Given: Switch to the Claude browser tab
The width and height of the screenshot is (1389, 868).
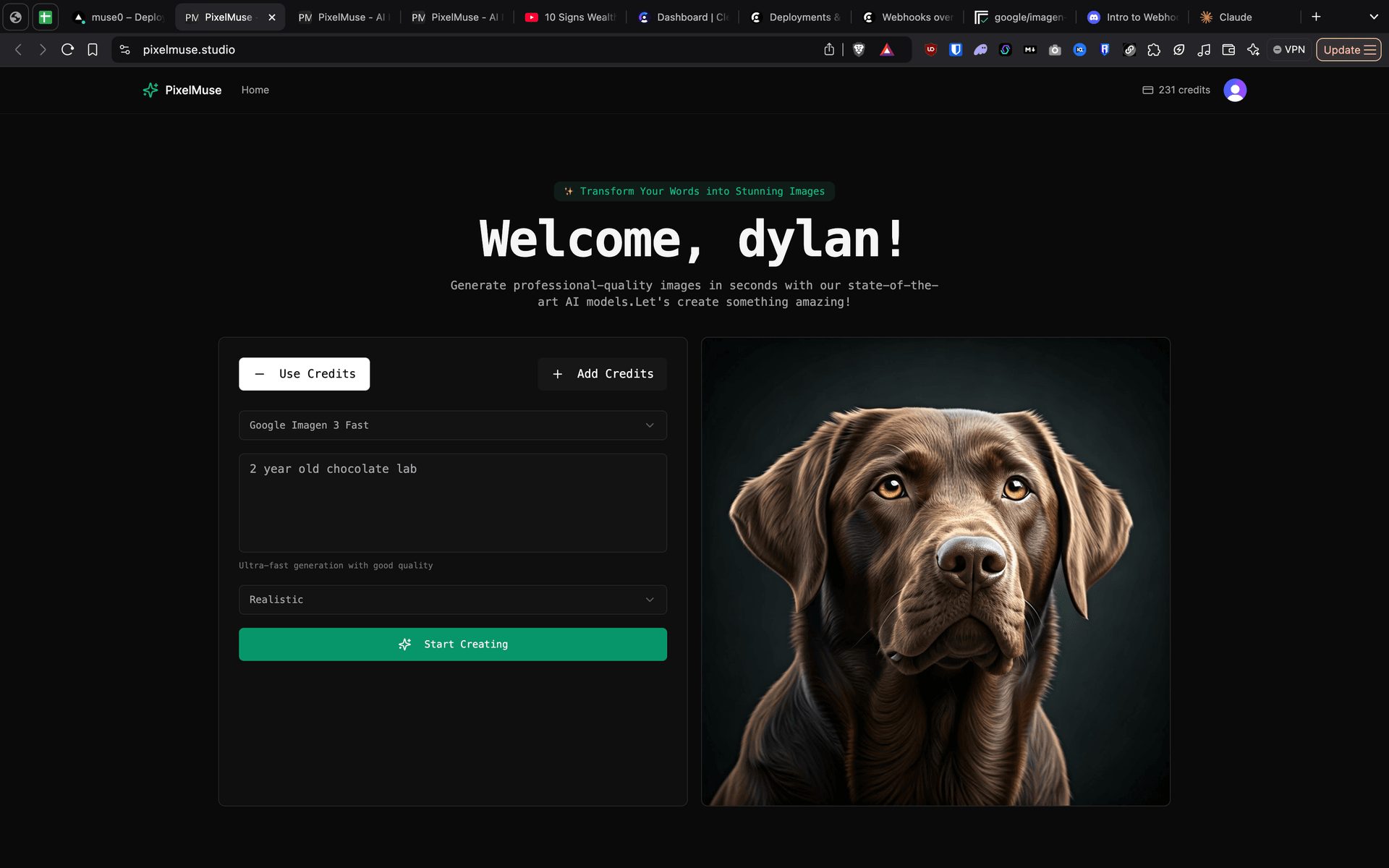Looking at the screenshot, I should pos(1234,17).
